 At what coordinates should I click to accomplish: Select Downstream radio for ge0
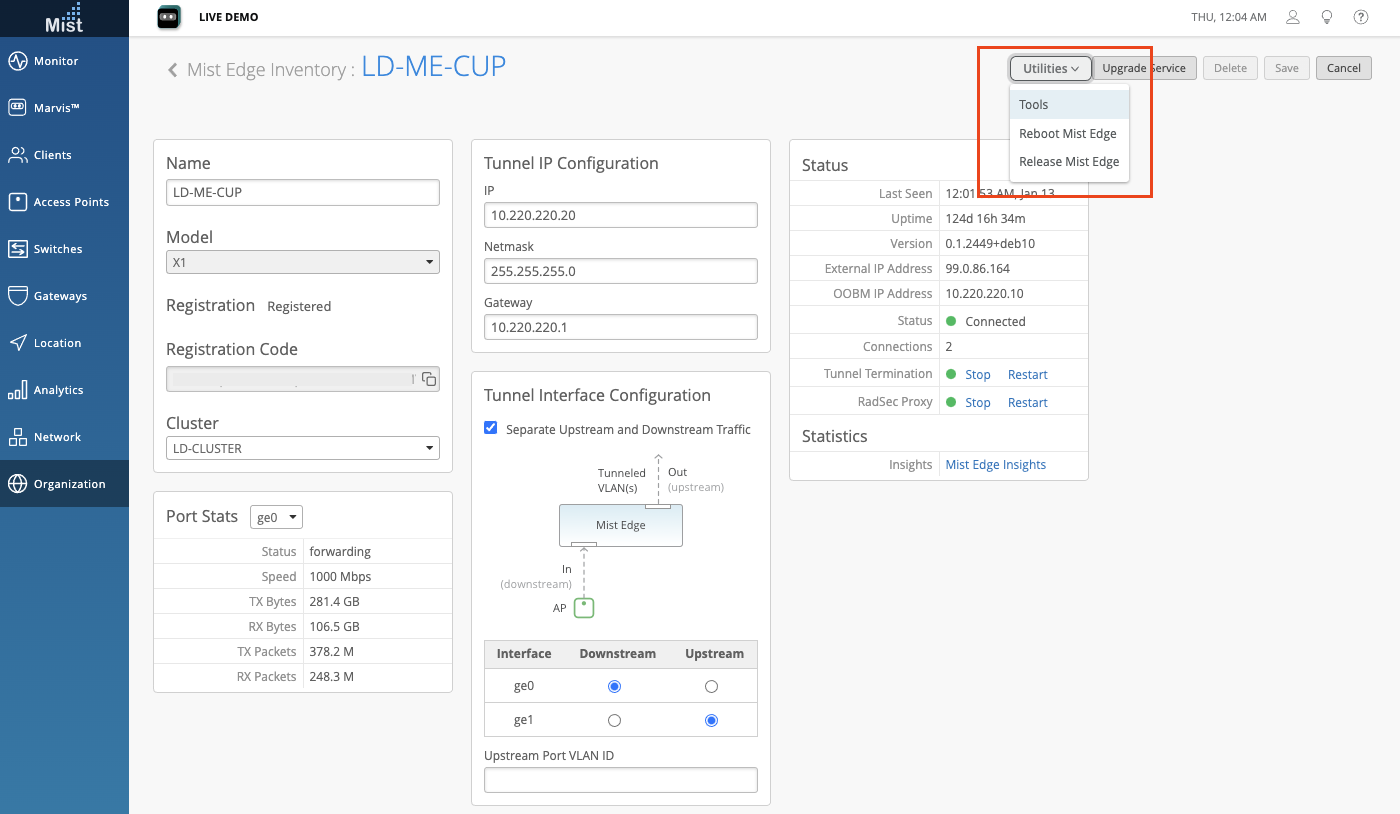tap(615, 686)
